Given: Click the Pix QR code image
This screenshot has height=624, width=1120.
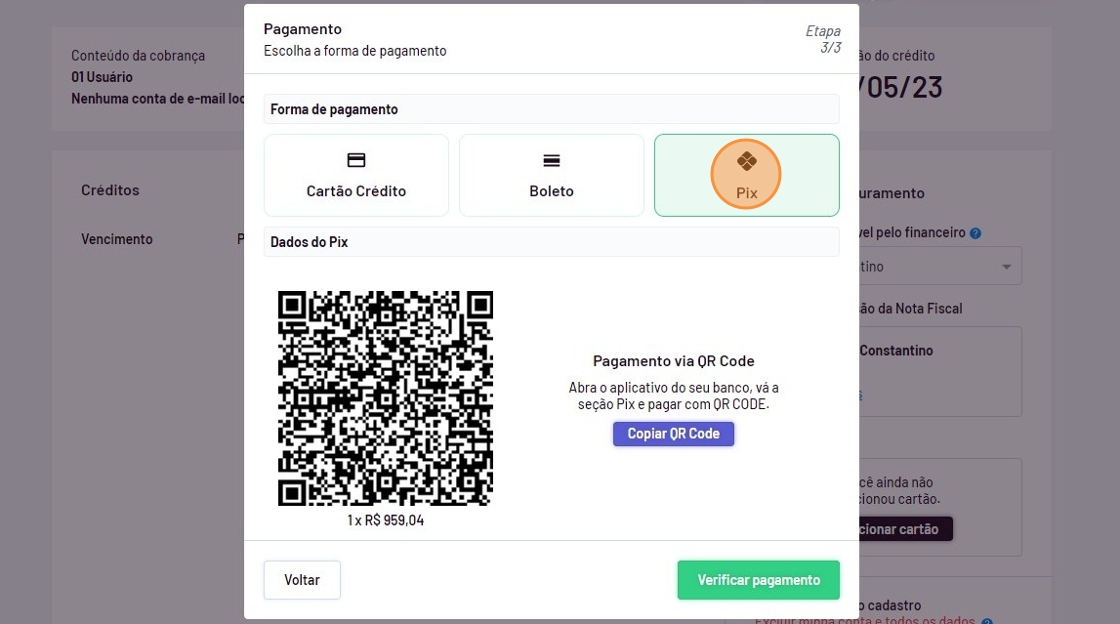Looking at the screenshot, I should pos(385,398).
